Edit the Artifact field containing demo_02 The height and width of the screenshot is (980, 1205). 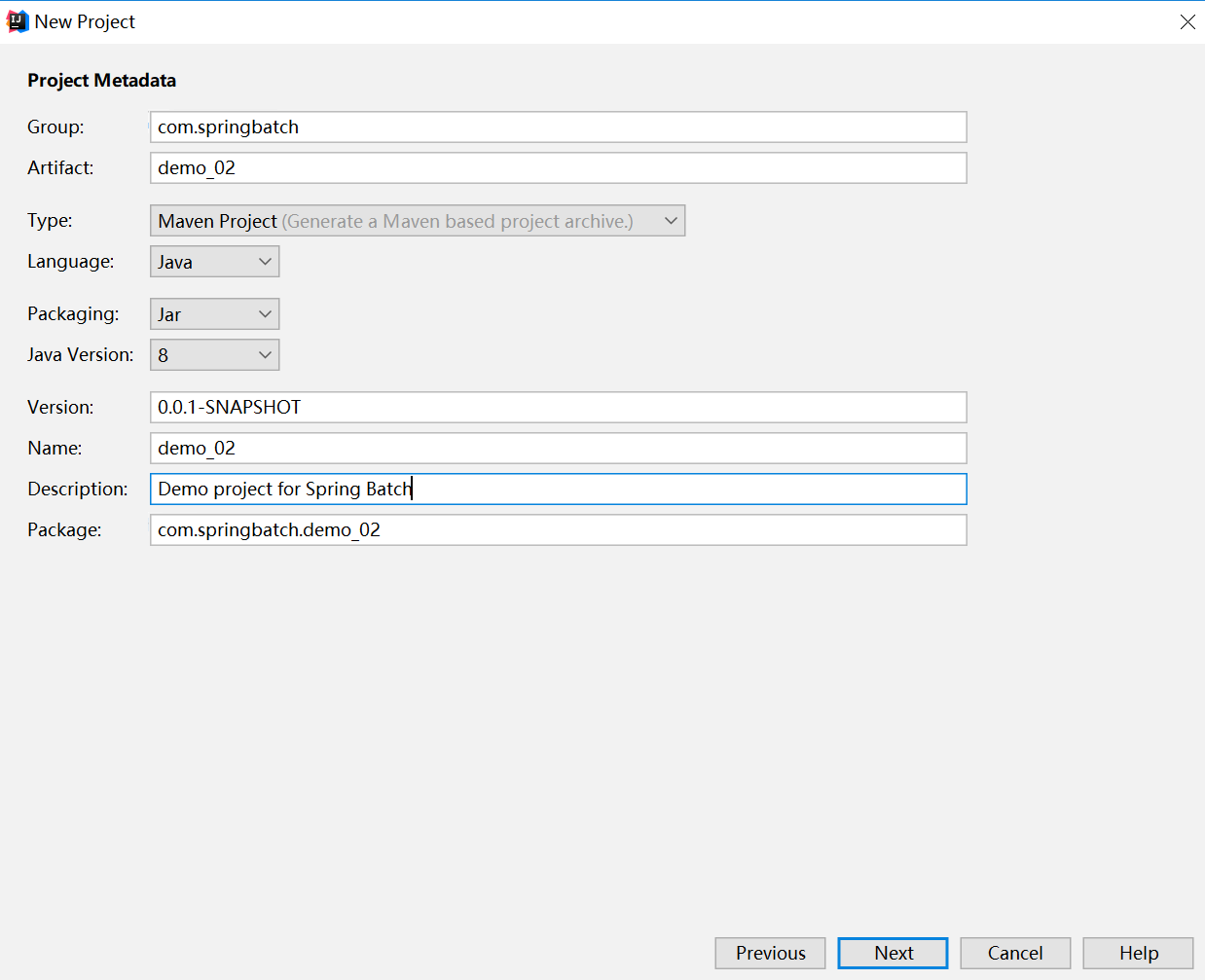coord(559,168)
